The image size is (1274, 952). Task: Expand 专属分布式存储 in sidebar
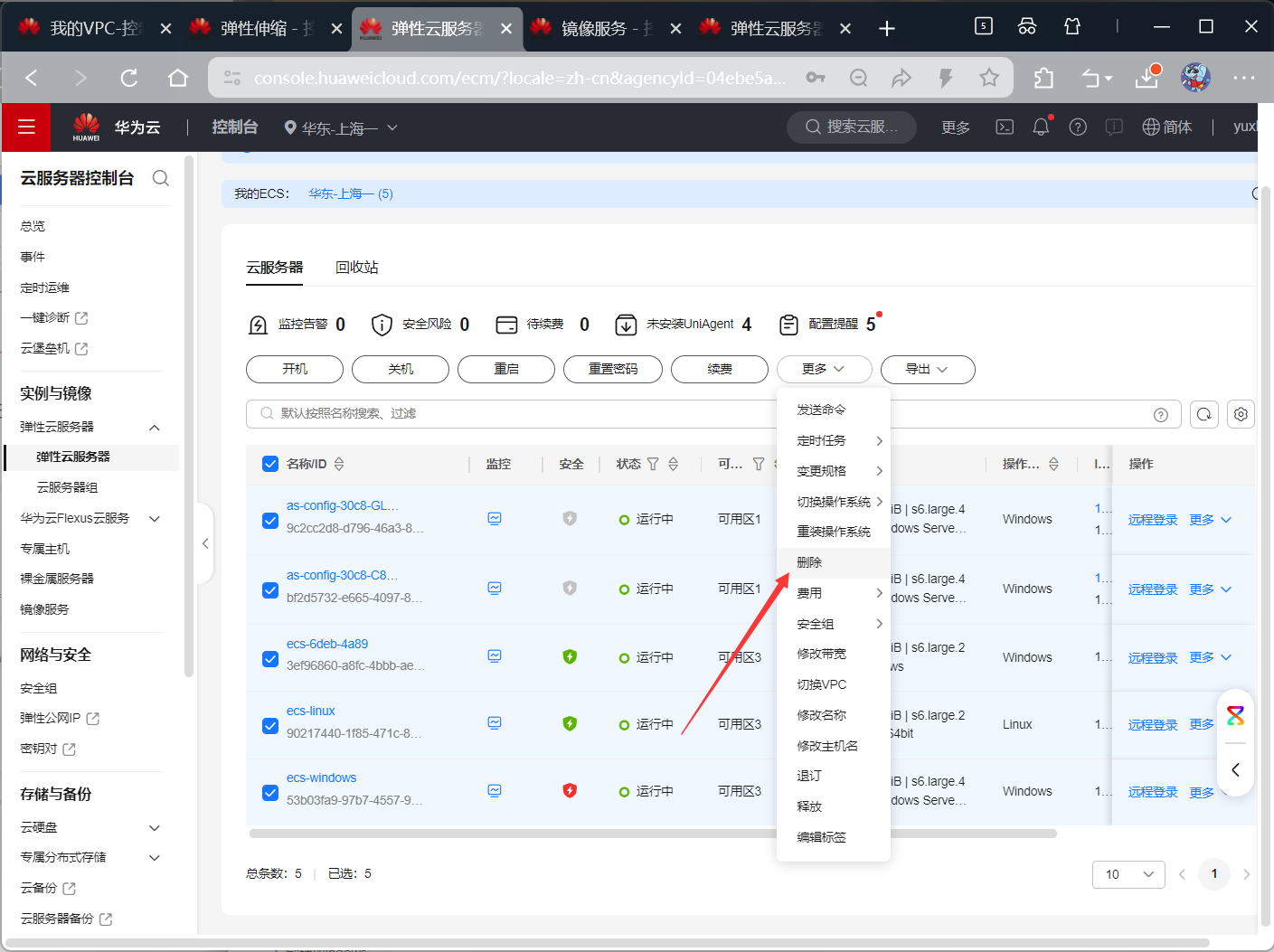155,858
